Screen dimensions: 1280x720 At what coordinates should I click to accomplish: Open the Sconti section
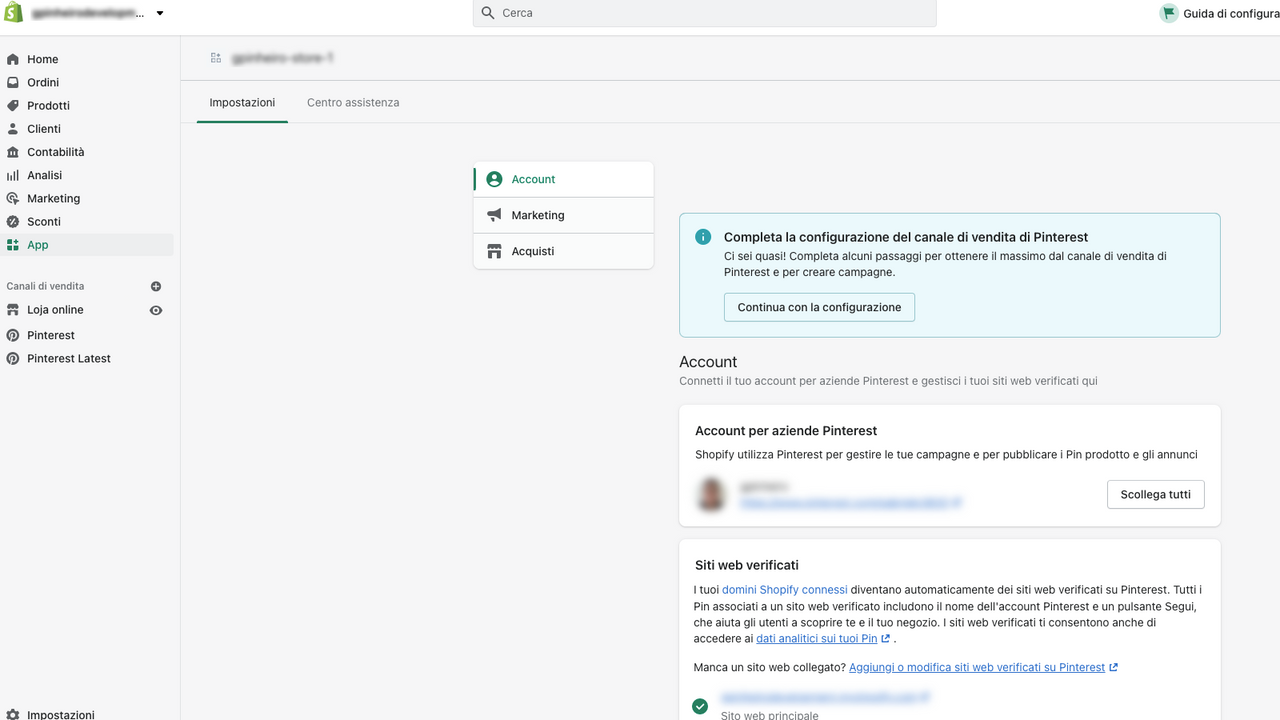tap(44, 221)
